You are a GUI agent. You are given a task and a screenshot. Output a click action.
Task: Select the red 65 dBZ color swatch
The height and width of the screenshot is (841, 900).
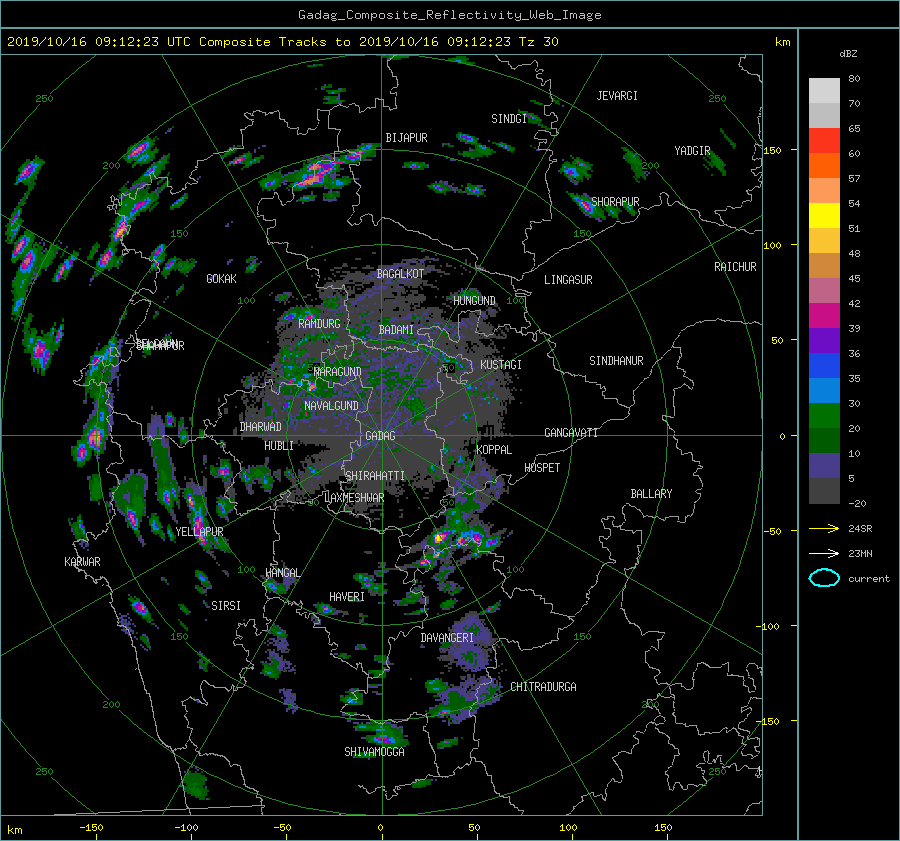[824, 140]
